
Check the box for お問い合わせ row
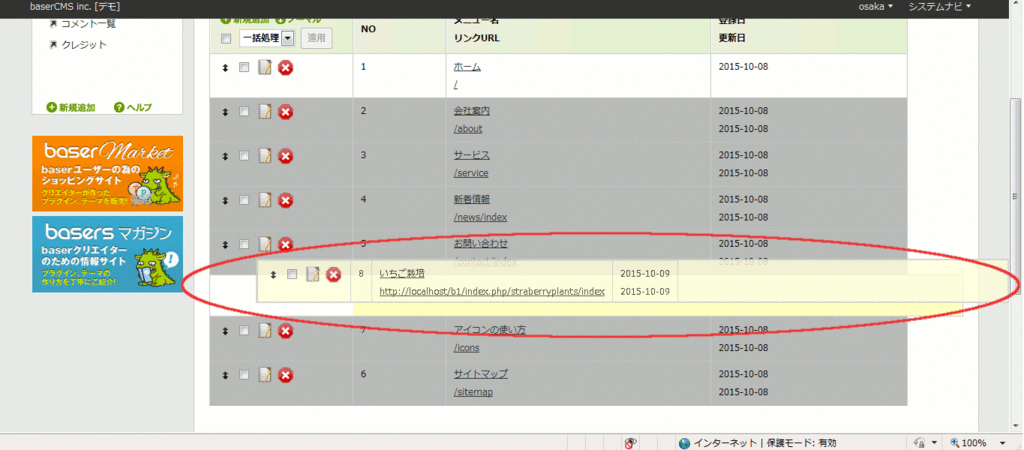tap(244, 244)
